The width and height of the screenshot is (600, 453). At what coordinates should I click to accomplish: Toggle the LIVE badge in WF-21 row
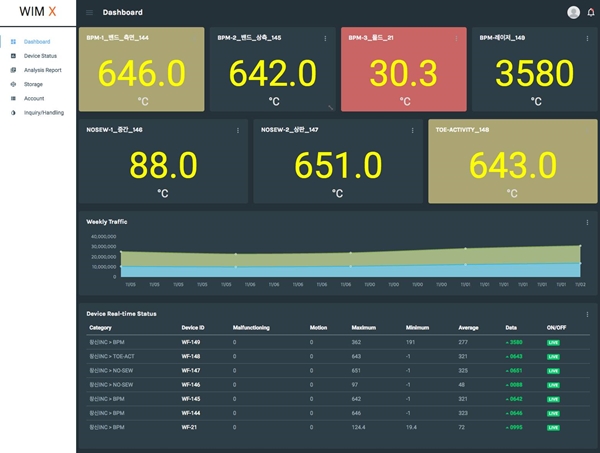553,427
